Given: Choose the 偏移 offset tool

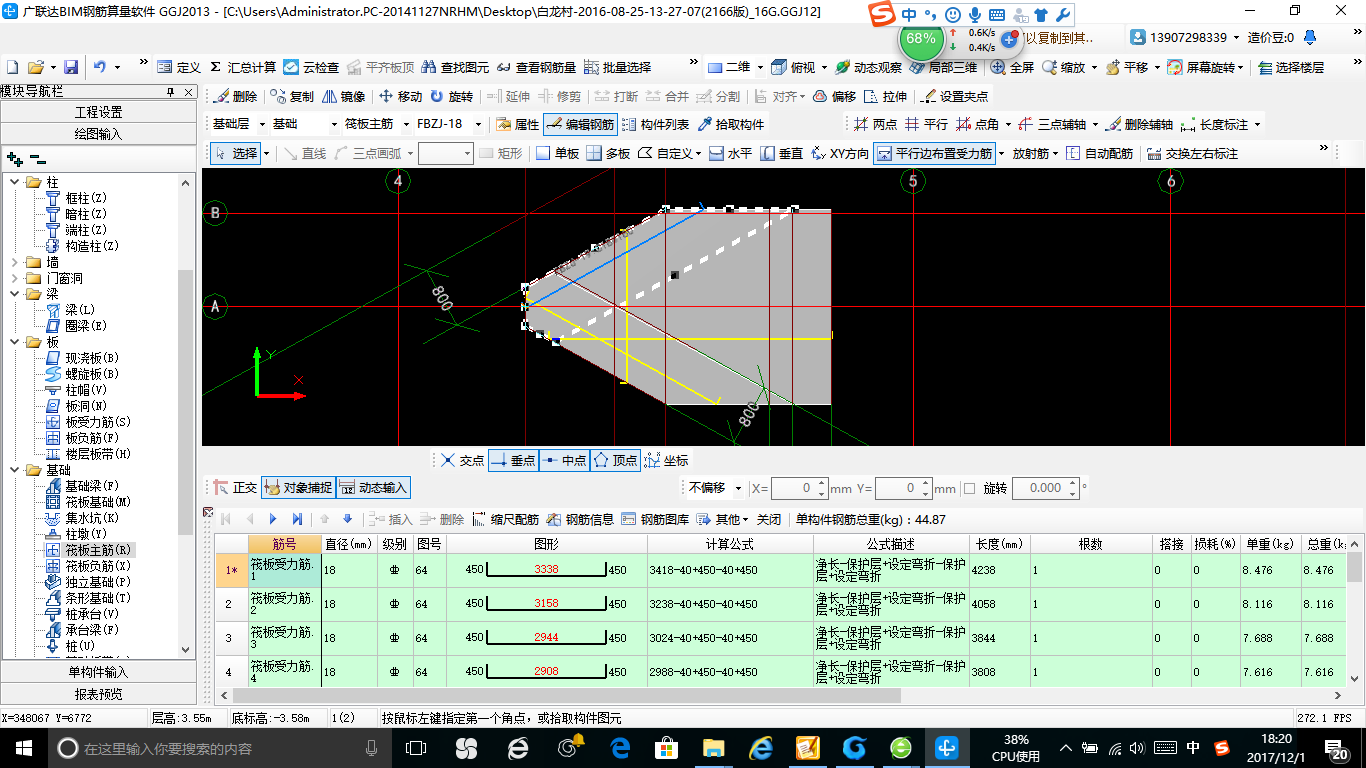Looking at the screenshot, I should click(x=835, y=97).
